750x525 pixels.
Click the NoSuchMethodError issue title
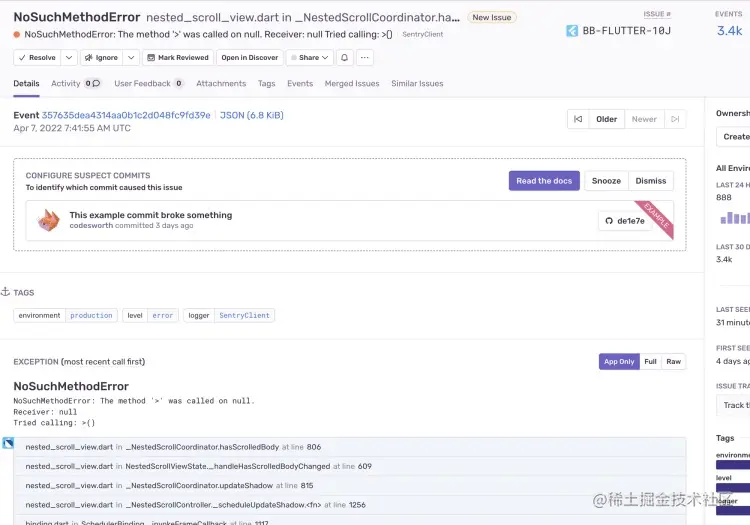(x=77, y=17)
